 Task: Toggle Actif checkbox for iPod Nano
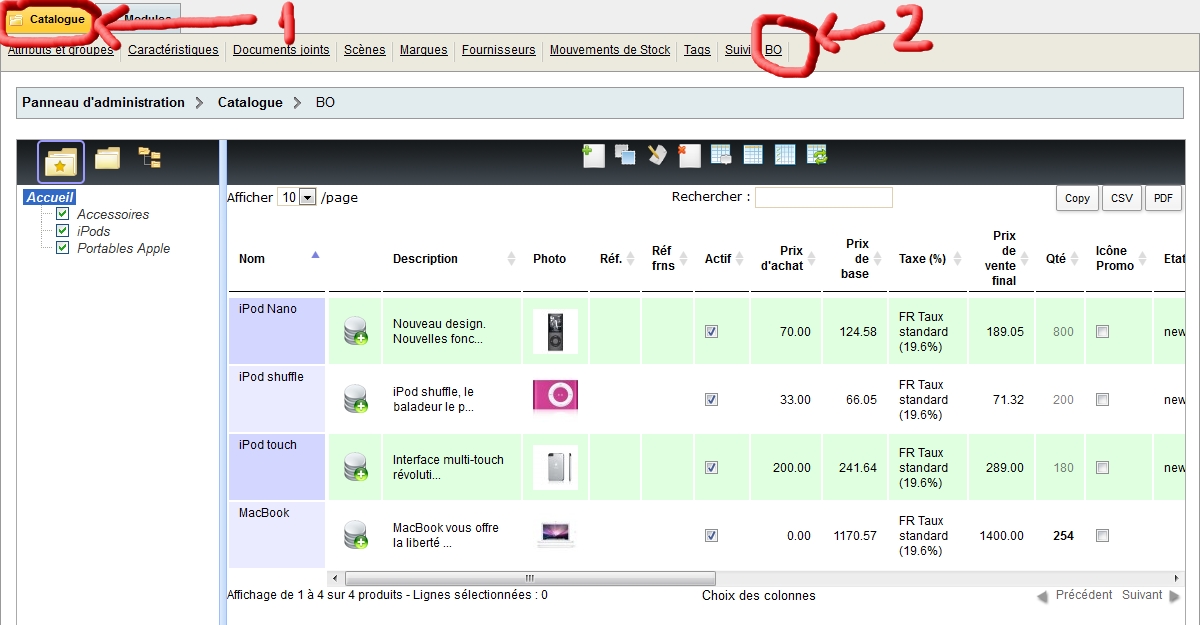pyautogui.click(x=711, y=332)
